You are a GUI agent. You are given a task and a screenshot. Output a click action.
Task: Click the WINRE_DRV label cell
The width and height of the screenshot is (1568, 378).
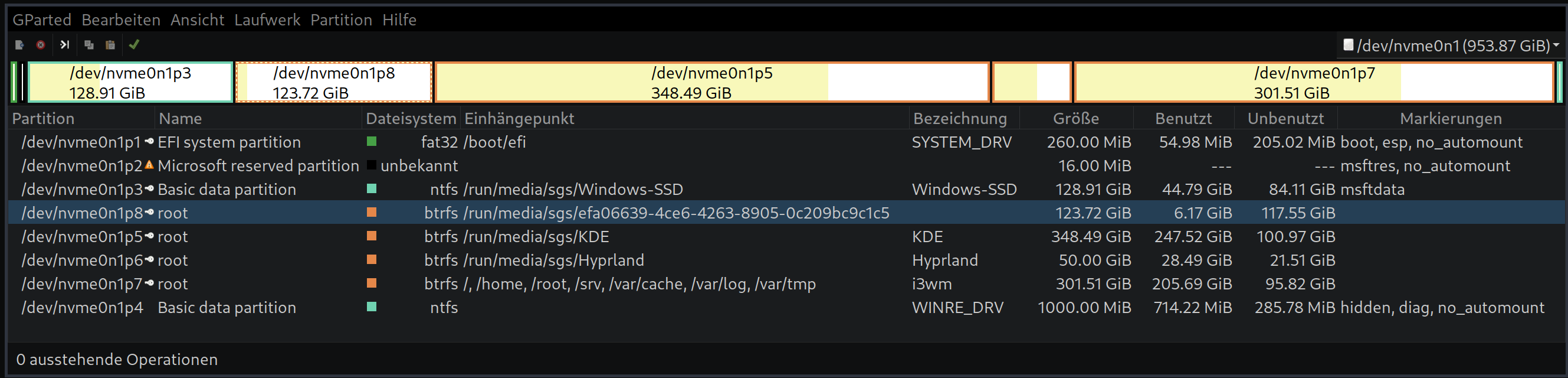[x=957, y=307]
